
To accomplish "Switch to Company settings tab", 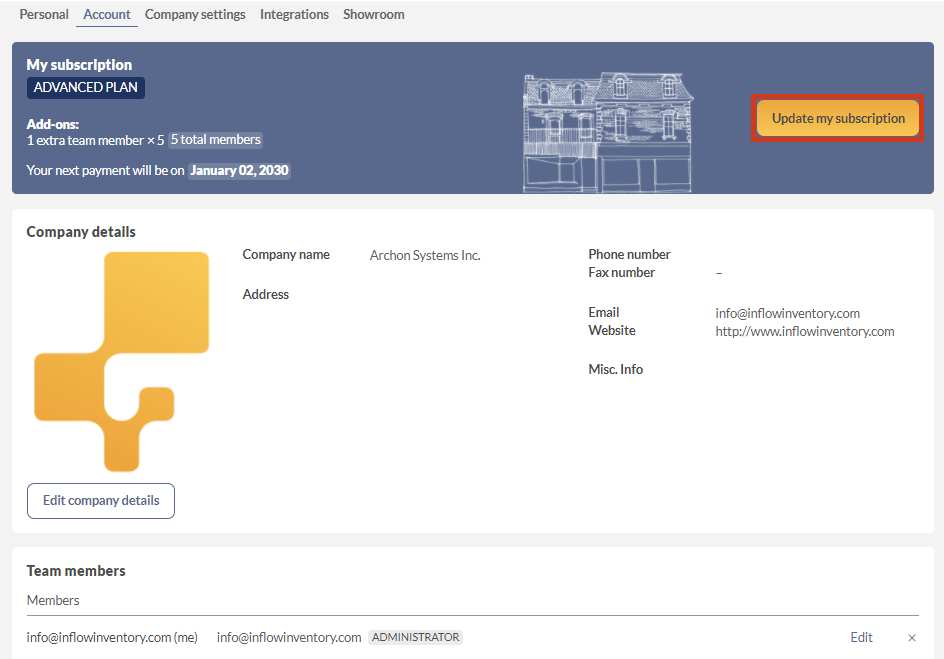I will (x=195, y=14).
